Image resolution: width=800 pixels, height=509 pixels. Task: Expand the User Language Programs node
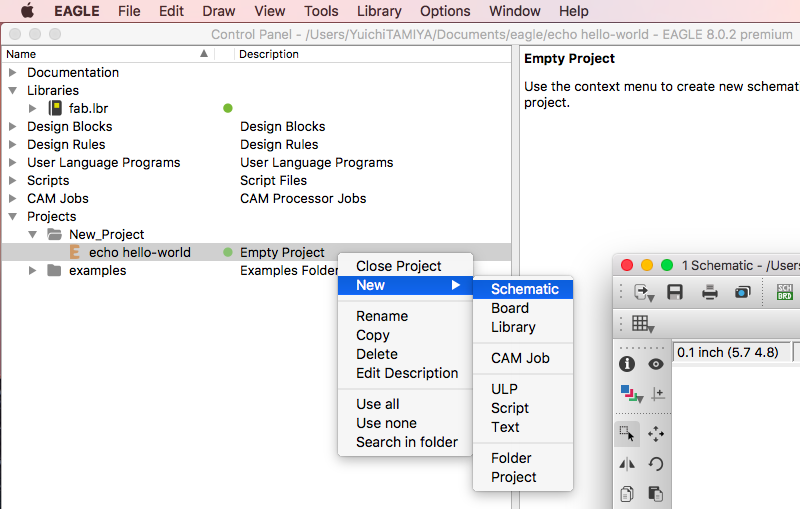(13, 162)
